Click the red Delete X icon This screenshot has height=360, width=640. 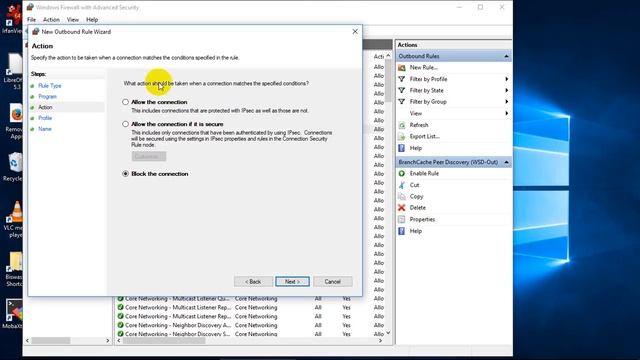tap(402, 208)
